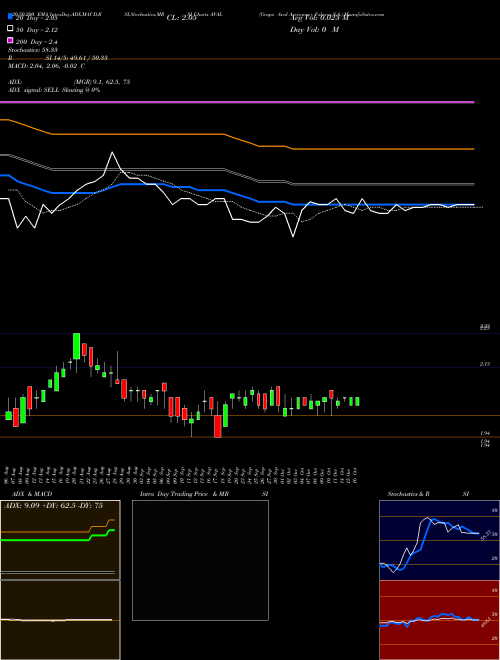500x660 pixels.
Task: Click the magenta 200 Day legend swatch
Action: click(x=10, y=40)
